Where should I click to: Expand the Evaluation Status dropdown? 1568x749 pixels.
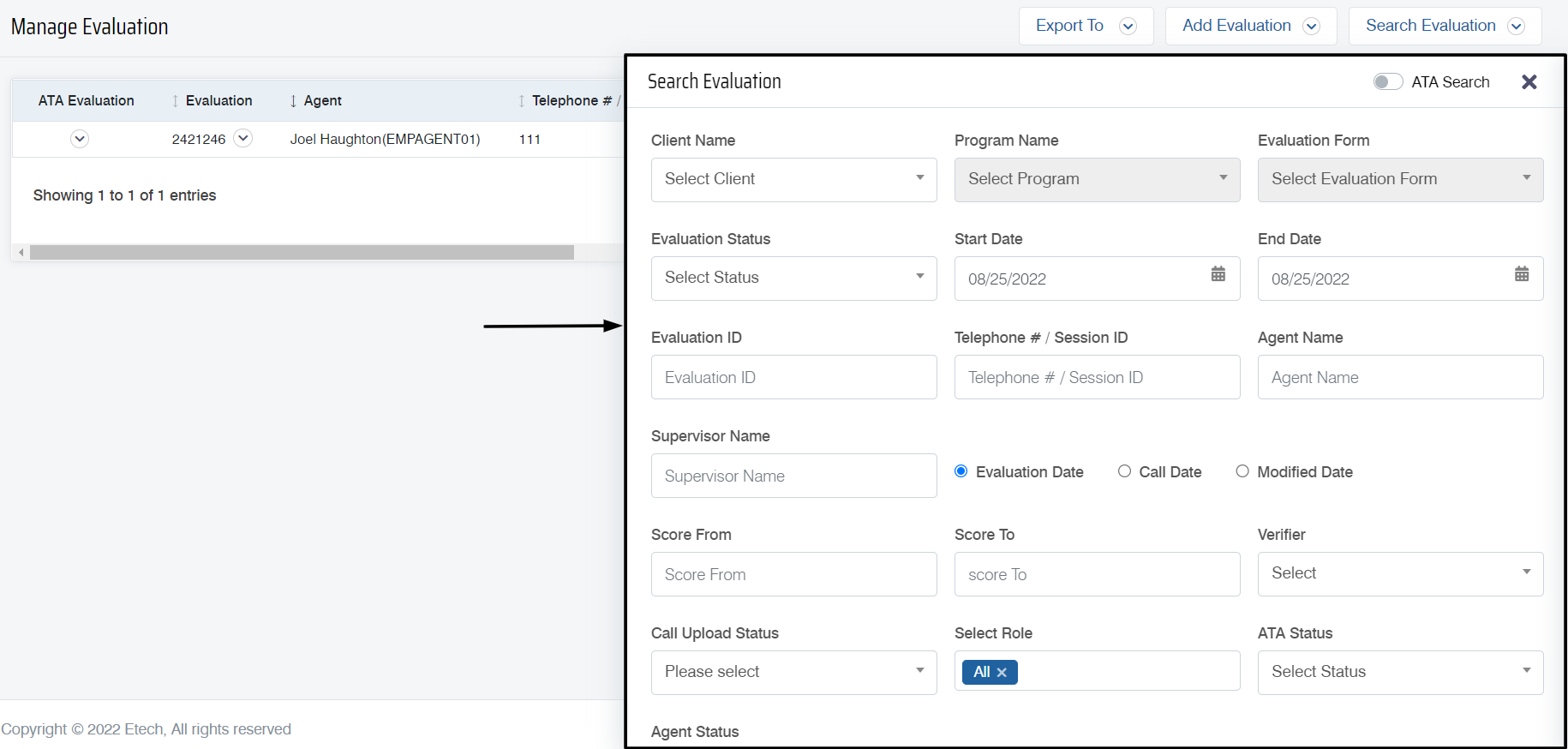793,278
